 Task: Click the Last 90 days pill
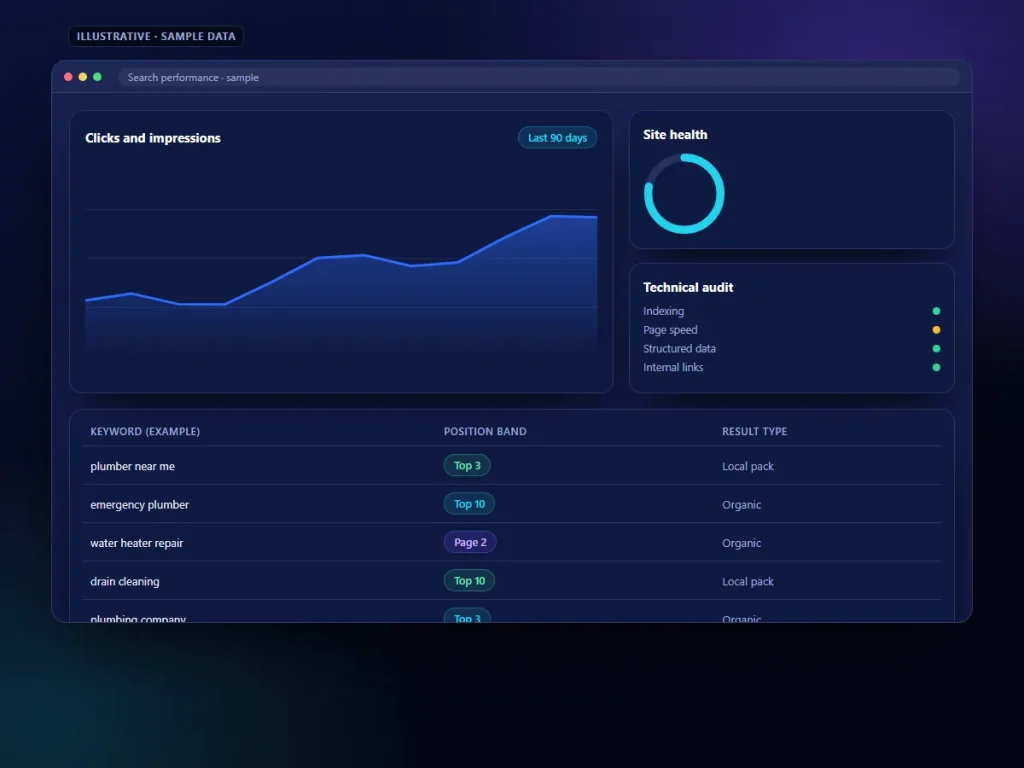(x=557, y=138)
